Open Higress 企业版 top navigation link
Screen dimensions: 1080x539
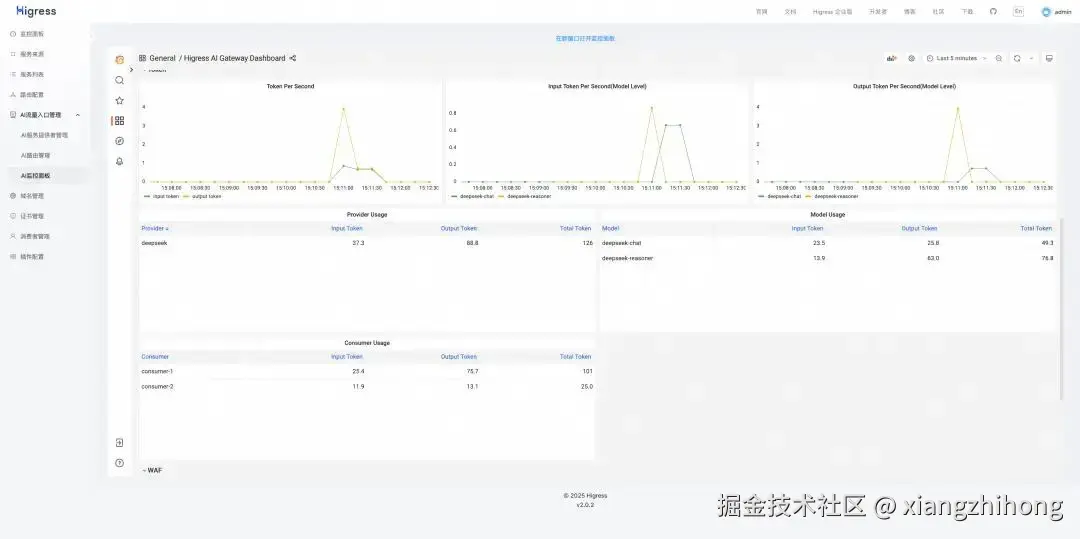pos(832,12)
